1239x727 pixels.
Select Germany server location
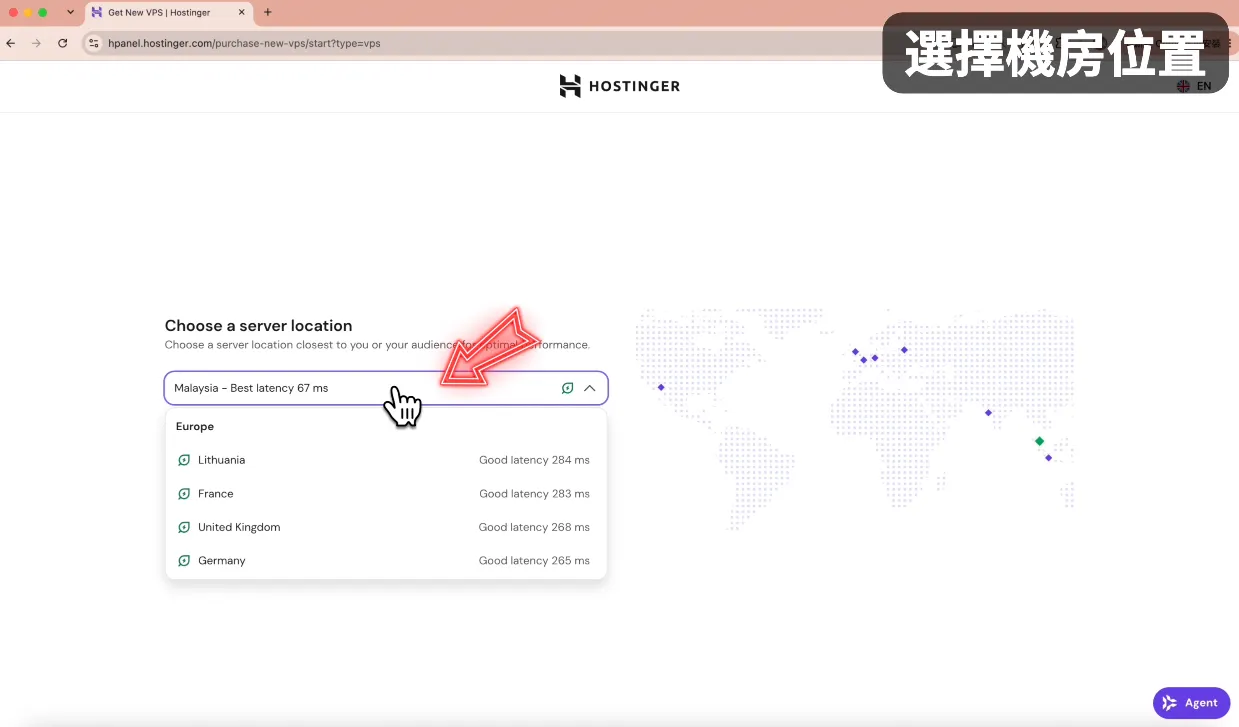click(x=386, y=561)
